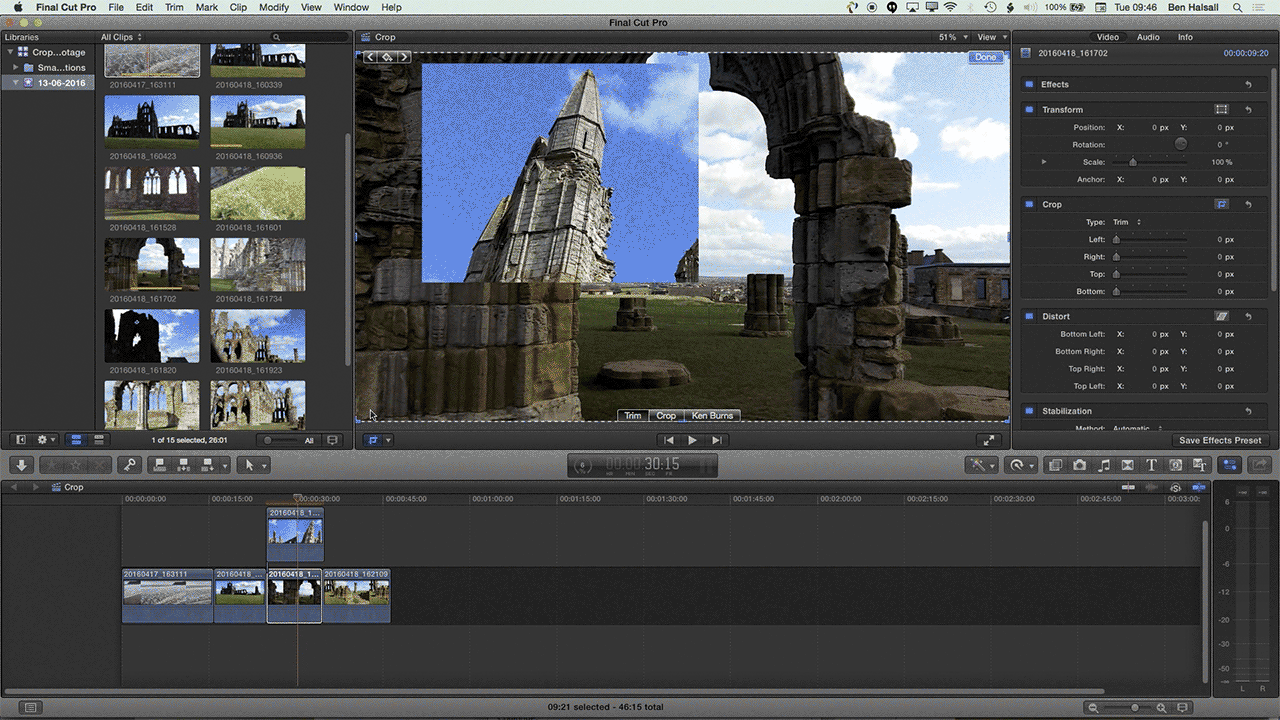Viewport: 1280px width, 720px height.
Task: Switch to the Audio inspector tab
Action: [x=1148, y=37]
